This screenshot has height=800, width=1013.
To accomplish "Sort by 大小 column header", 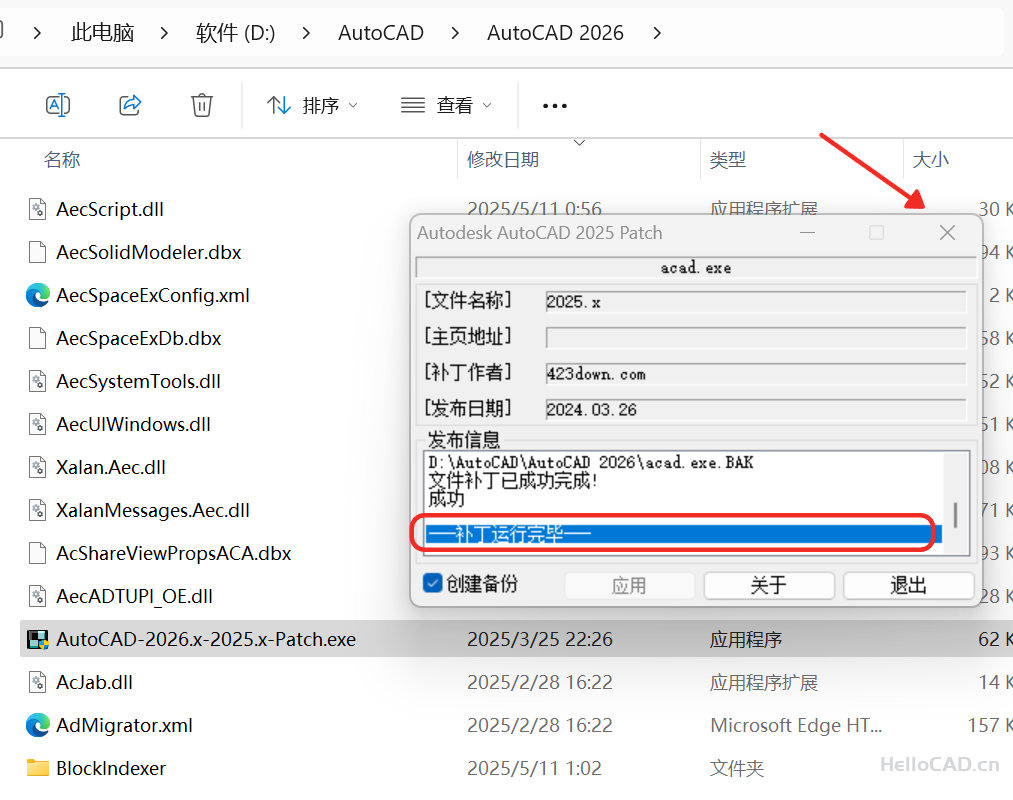I will point(930,160).
